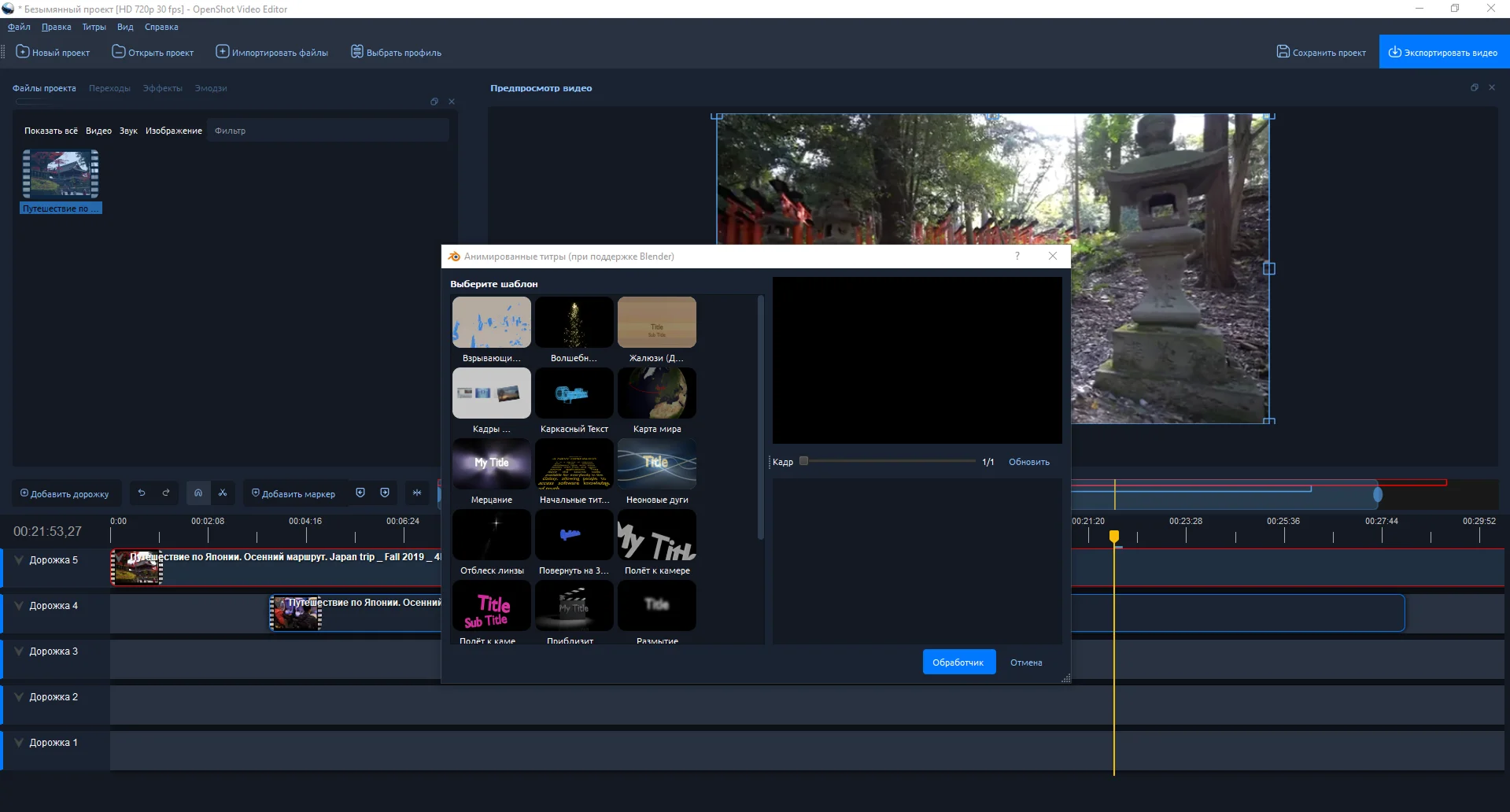Click Добавить дорожку to add track
This screenshot has width=1510, height=812.
pos(65,493)
